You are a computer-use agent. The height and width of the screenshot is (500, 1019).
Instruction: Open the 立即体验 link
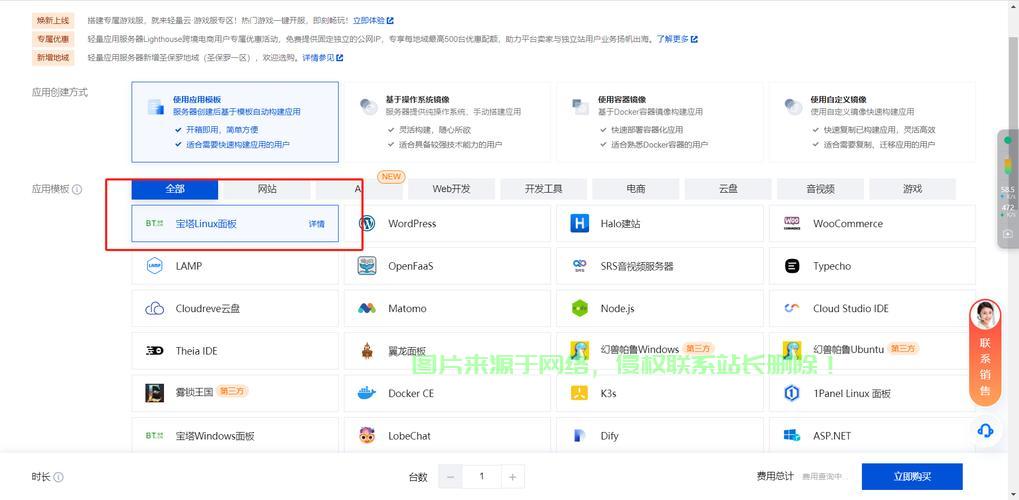[372, 21]
